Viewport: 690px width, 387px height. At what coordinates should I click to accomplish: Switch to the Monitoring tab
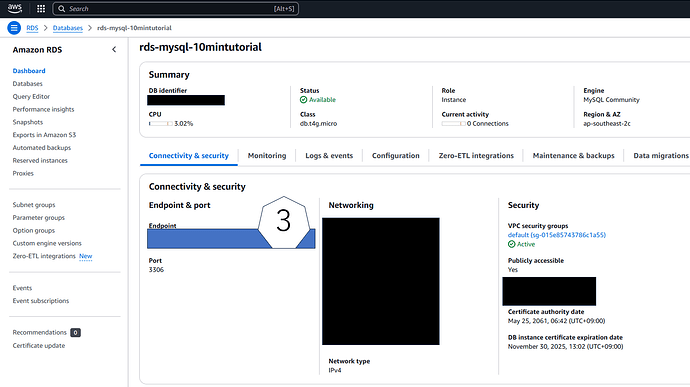coord(267,155)
